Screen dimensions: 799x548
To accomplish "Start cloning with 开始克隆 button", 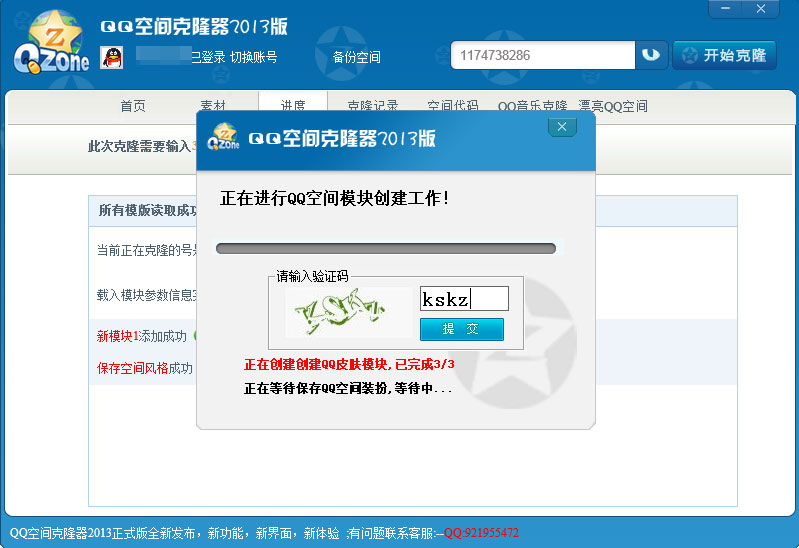I will point(725,55).
